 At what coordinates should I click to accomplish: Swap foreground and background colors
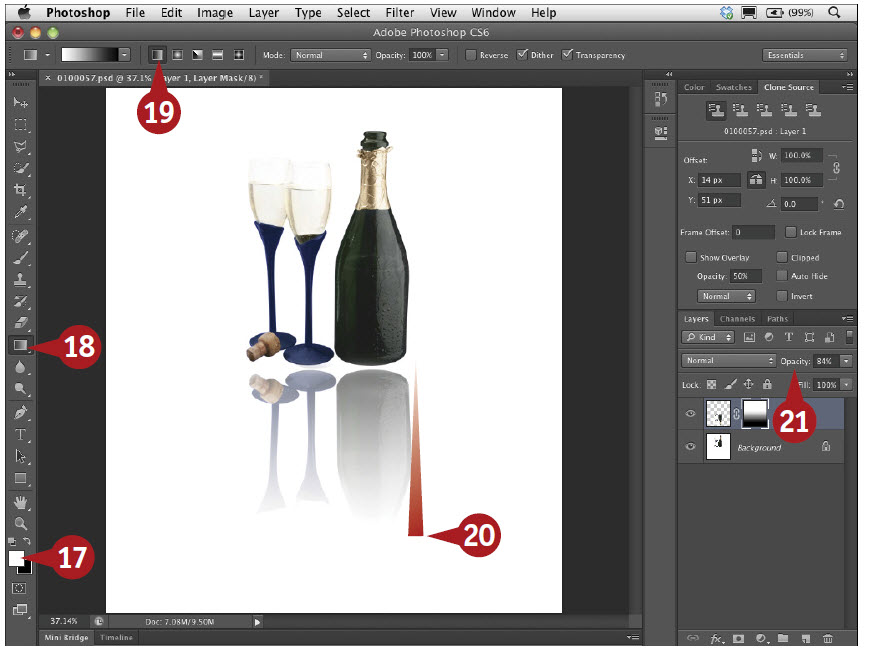[27, 541]
